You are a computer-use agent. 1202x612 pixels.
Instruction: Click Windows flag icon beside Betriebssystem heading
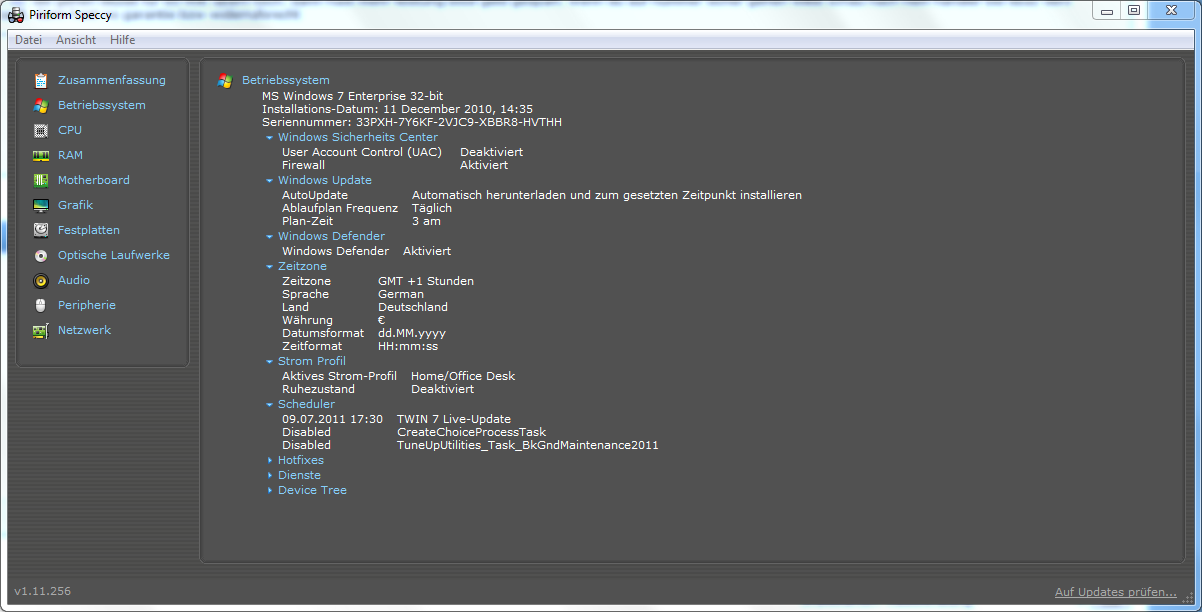click(x=225, y=80)
